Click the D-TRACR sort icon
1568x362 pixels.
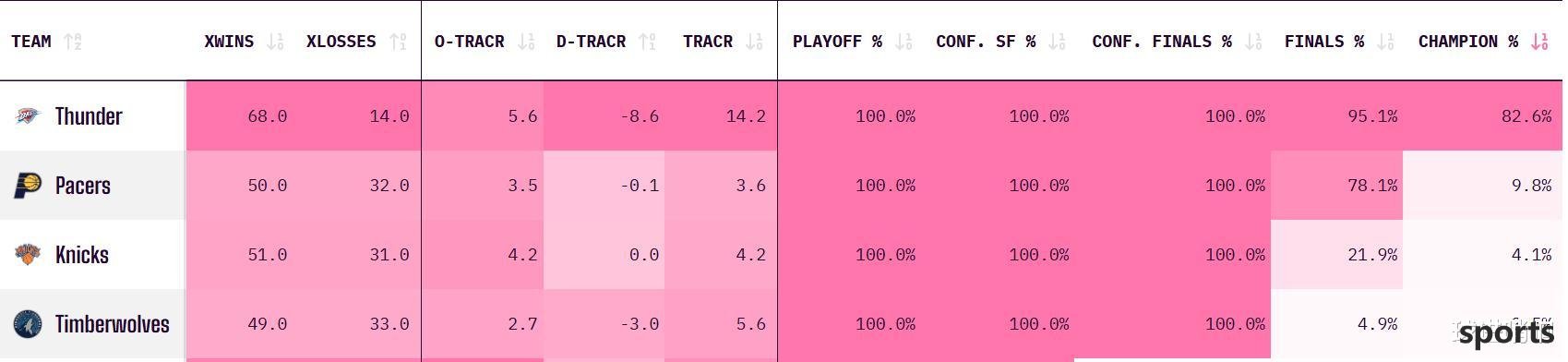pyautogui.click(x=648, y=42)
